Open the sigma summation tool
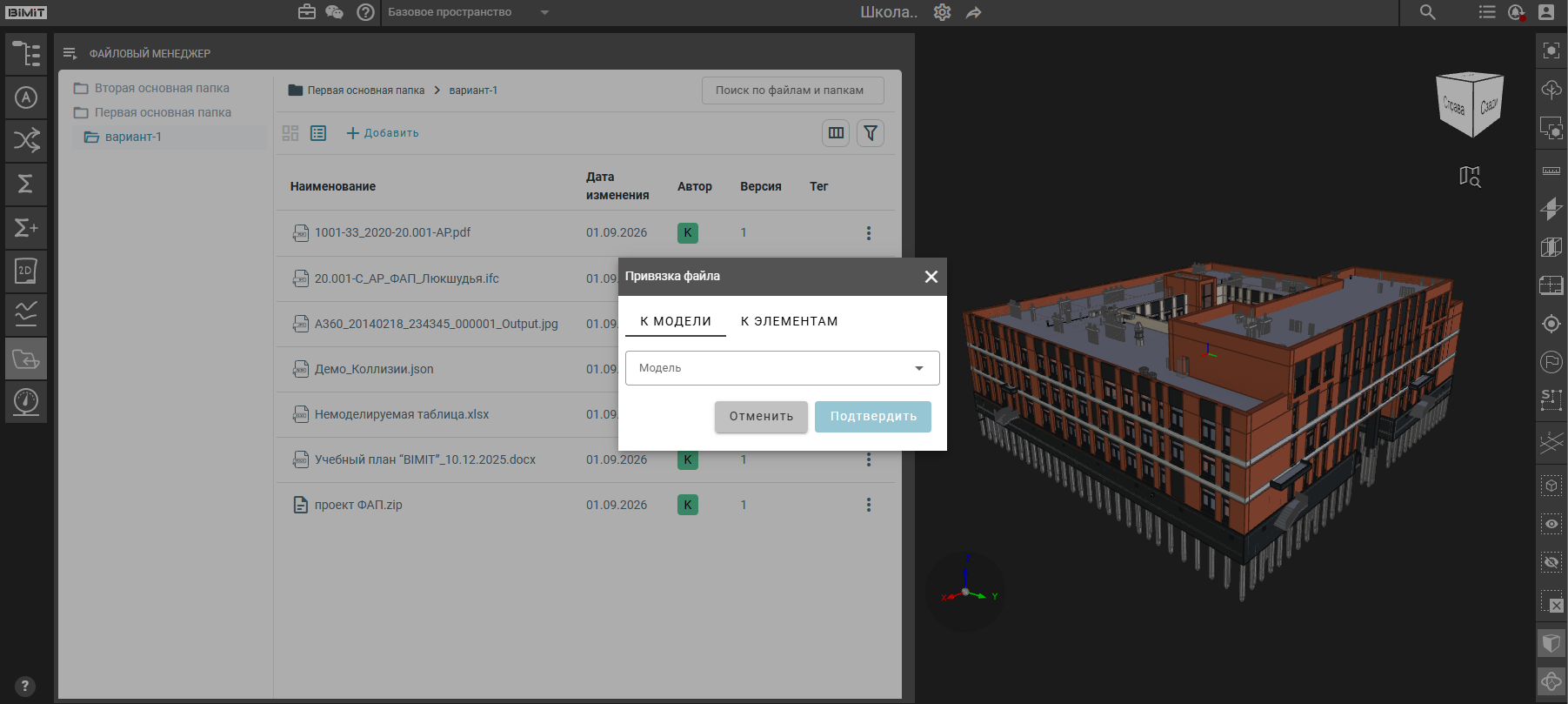The width and height of the screenshot is (1568, 704). pos(26,184)
